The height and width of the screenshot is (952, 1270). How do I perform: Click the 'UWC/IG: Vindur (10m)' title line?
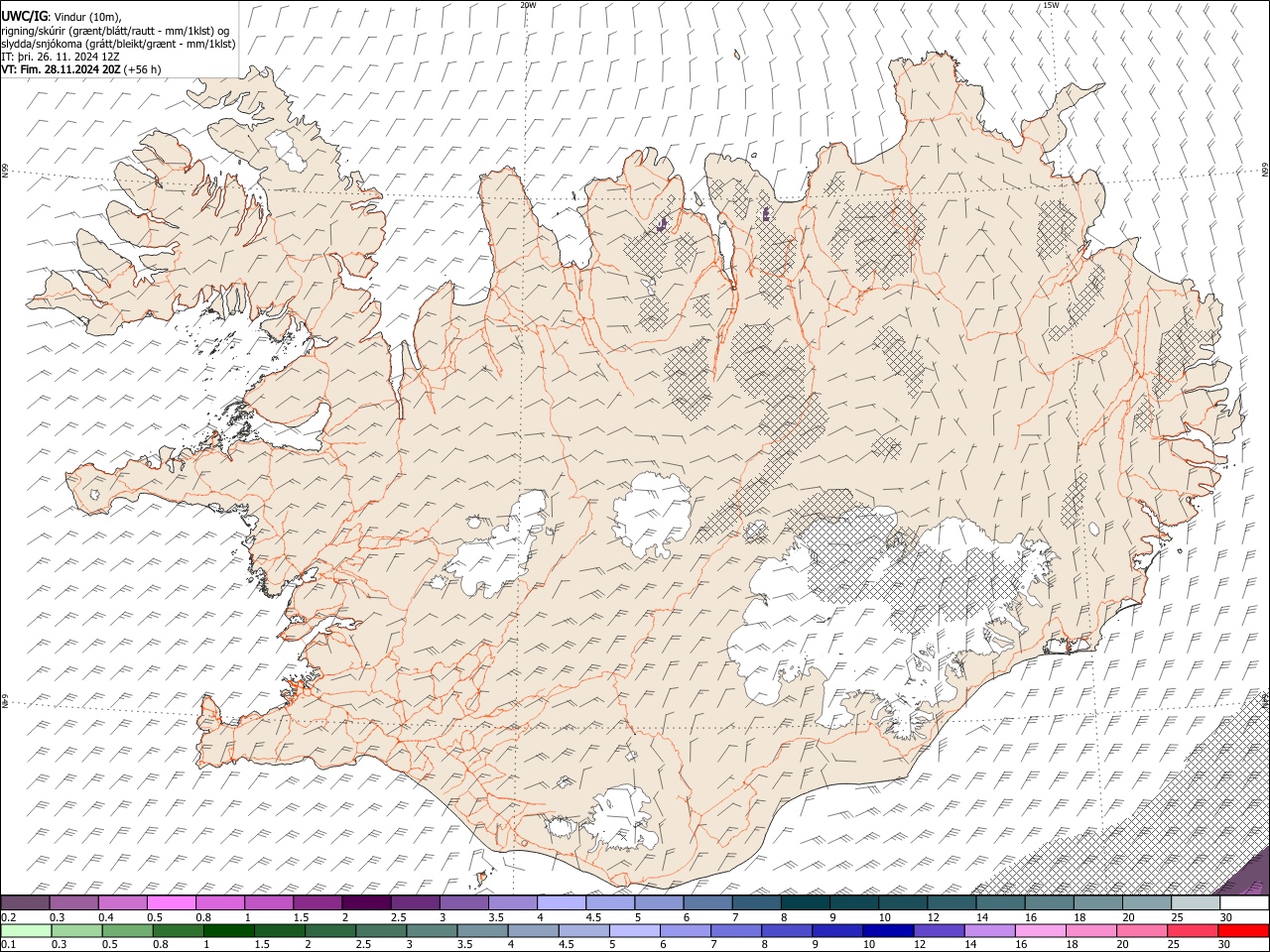tap(62, 16)
